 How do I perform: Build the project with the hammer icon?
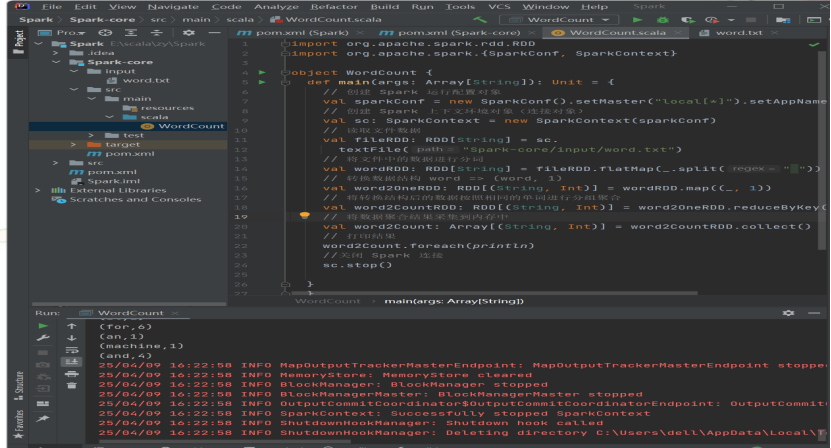click(x=480, y=20)
